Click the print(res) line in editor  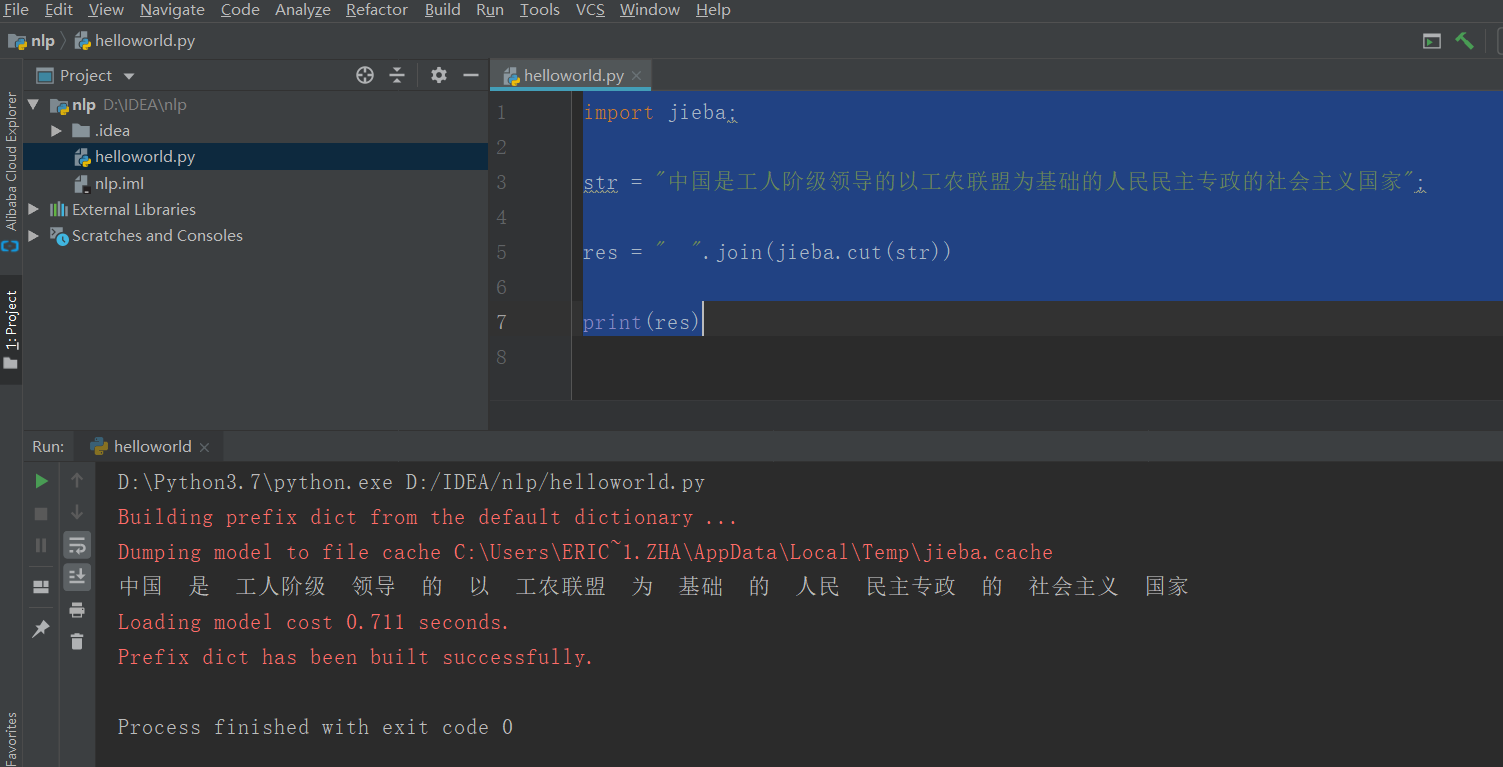643,322
